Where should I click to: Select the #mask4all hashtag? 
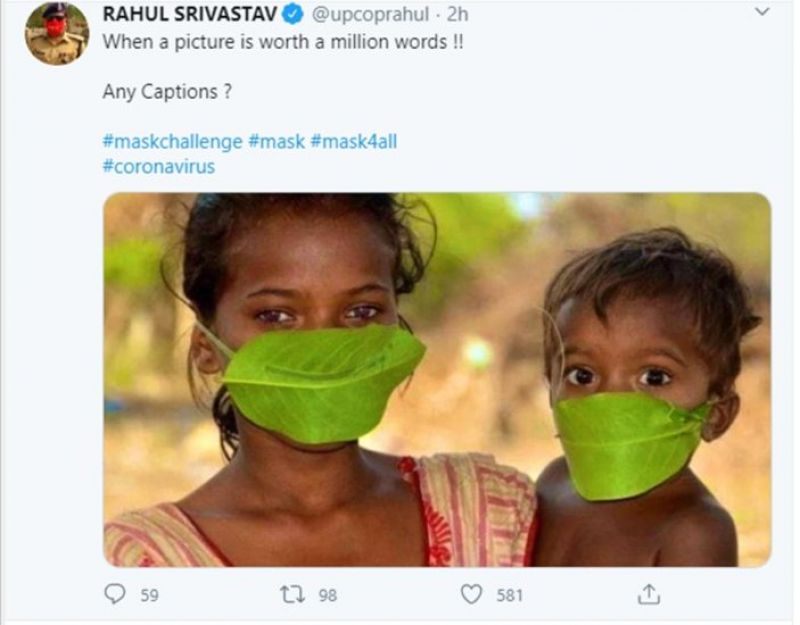click(353, 141)
